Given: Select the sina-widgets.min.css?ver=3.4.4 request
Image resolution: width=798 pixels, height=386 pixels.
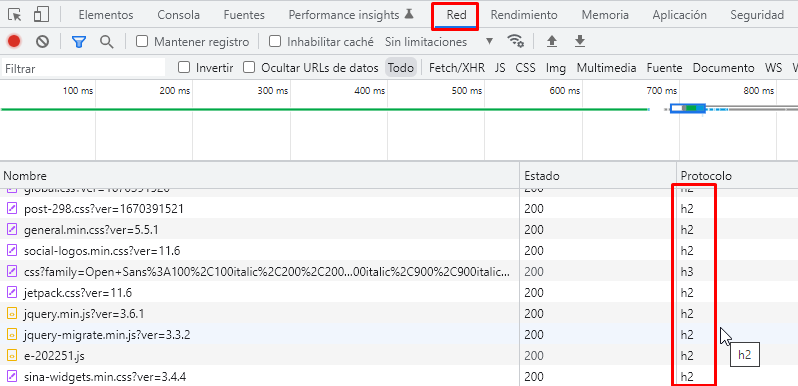Looking at the screenshot, I should click(x=105, y=377).
